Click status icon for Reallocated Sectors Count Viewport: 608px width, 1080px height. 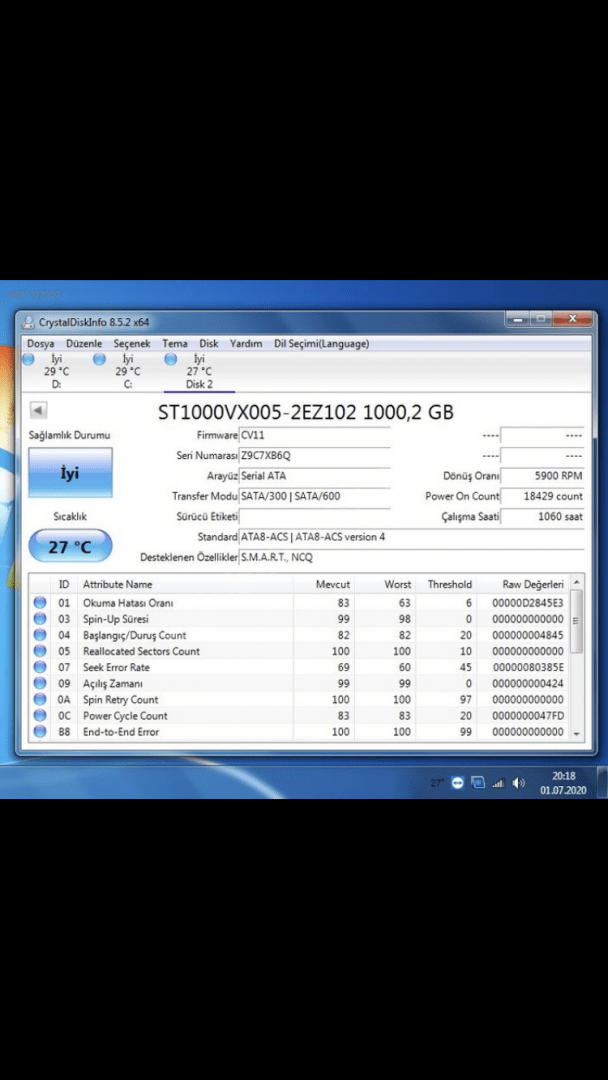click(40, 651)
